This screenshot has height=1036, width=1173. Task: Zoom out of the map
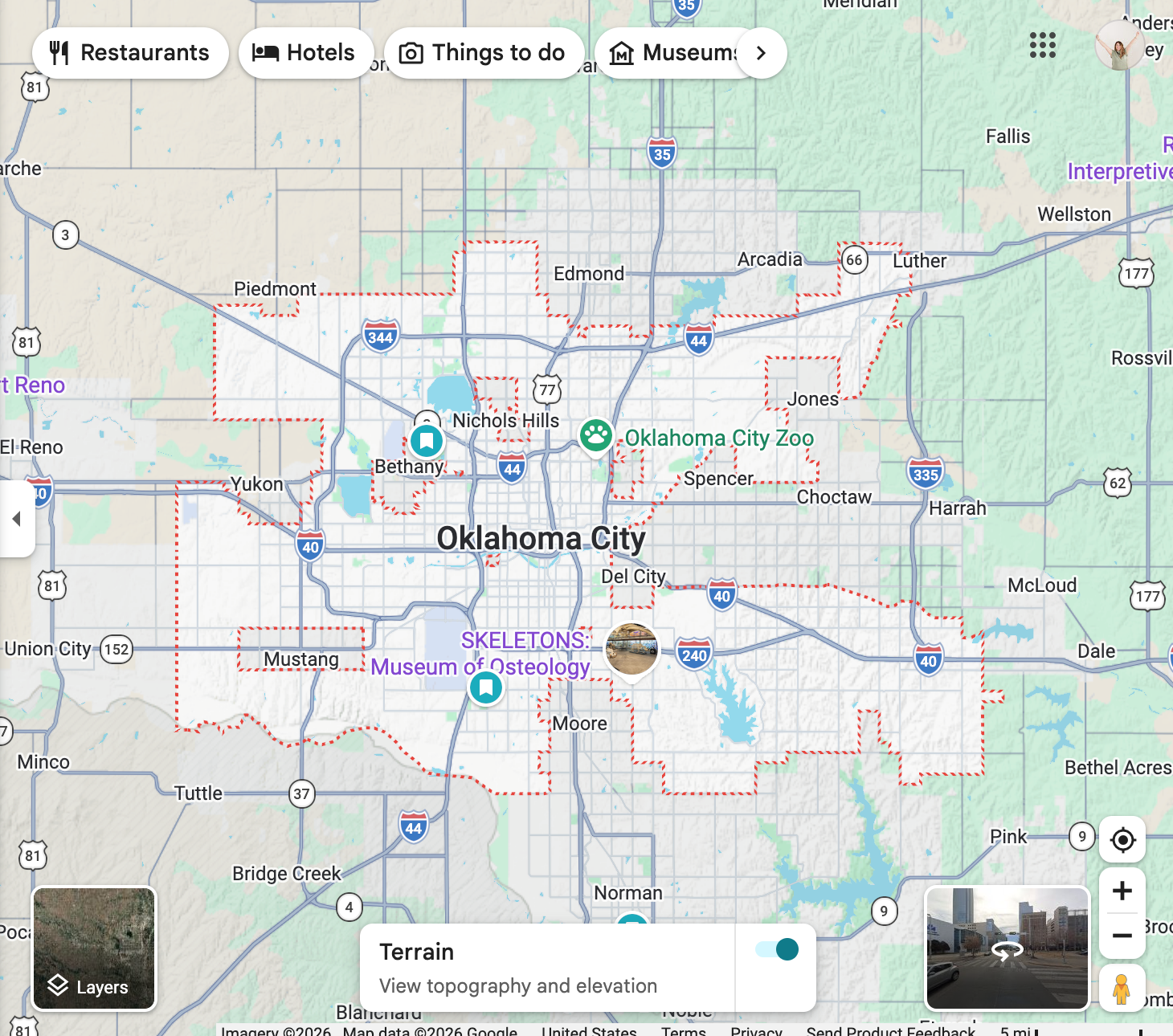coord(1122,936)
